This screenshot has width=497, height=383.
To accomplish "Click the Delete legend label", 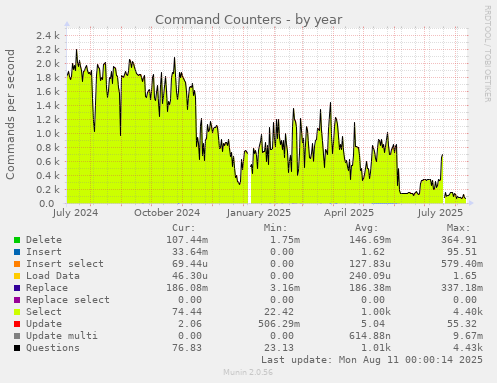I will (44, 240).
